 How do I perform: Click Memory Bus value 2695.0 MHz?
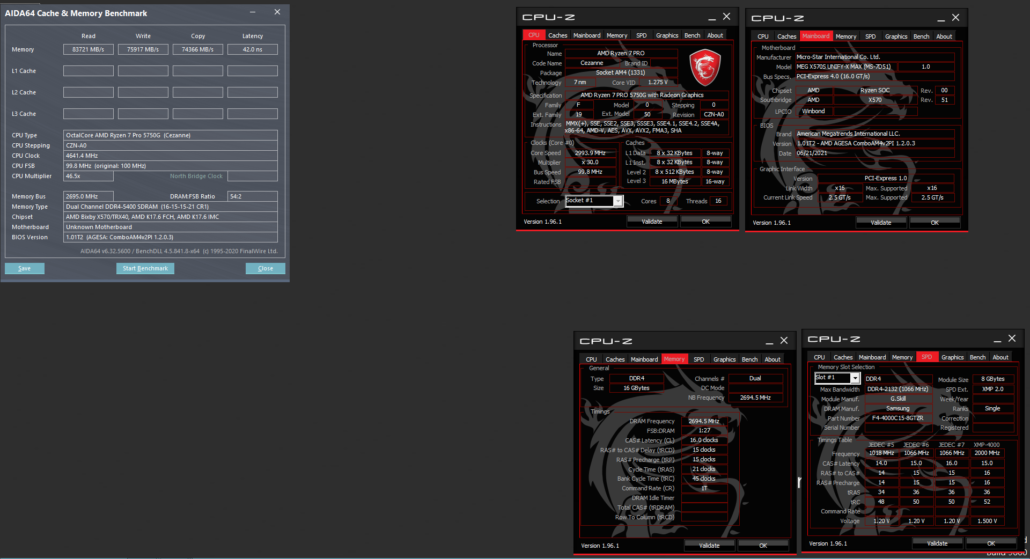coord(88,196)
